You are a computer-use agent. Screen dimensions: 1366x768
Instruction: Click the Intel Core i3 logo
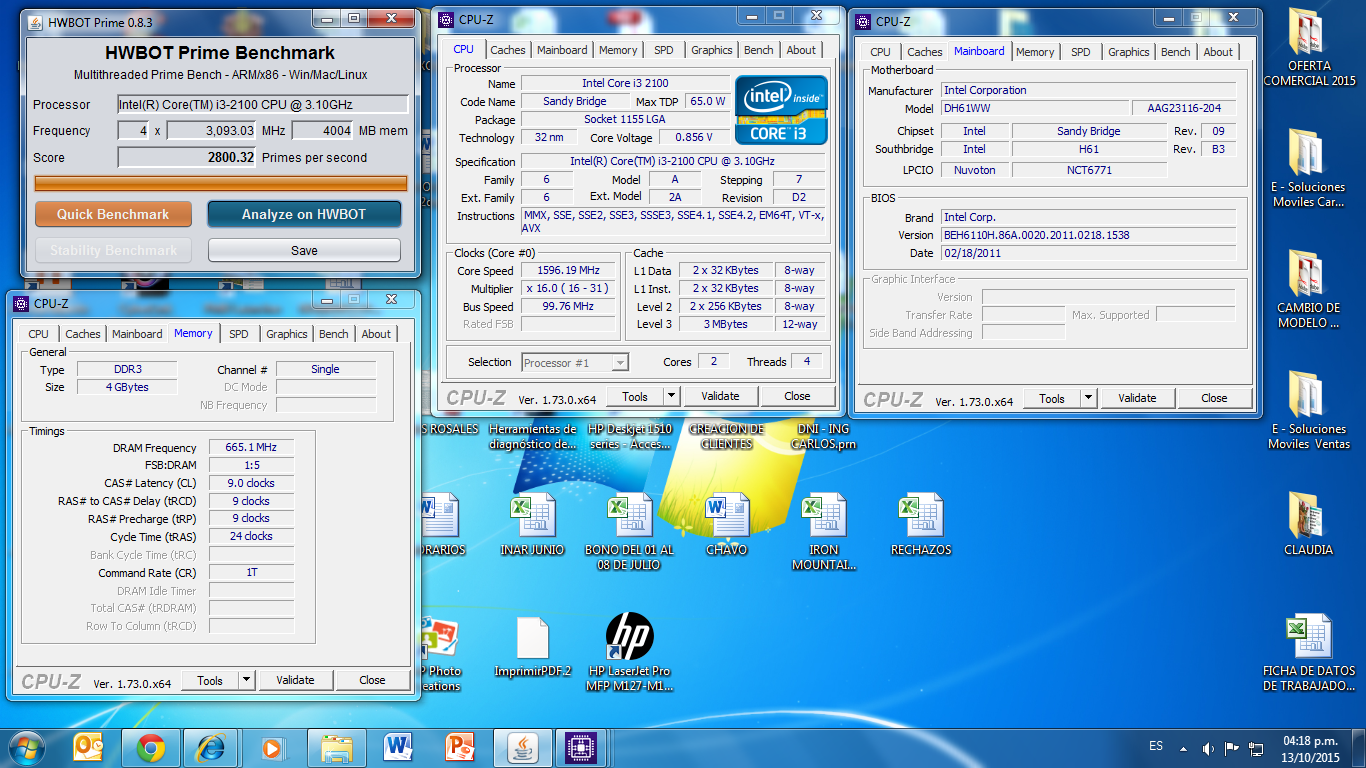coord(781,110)
